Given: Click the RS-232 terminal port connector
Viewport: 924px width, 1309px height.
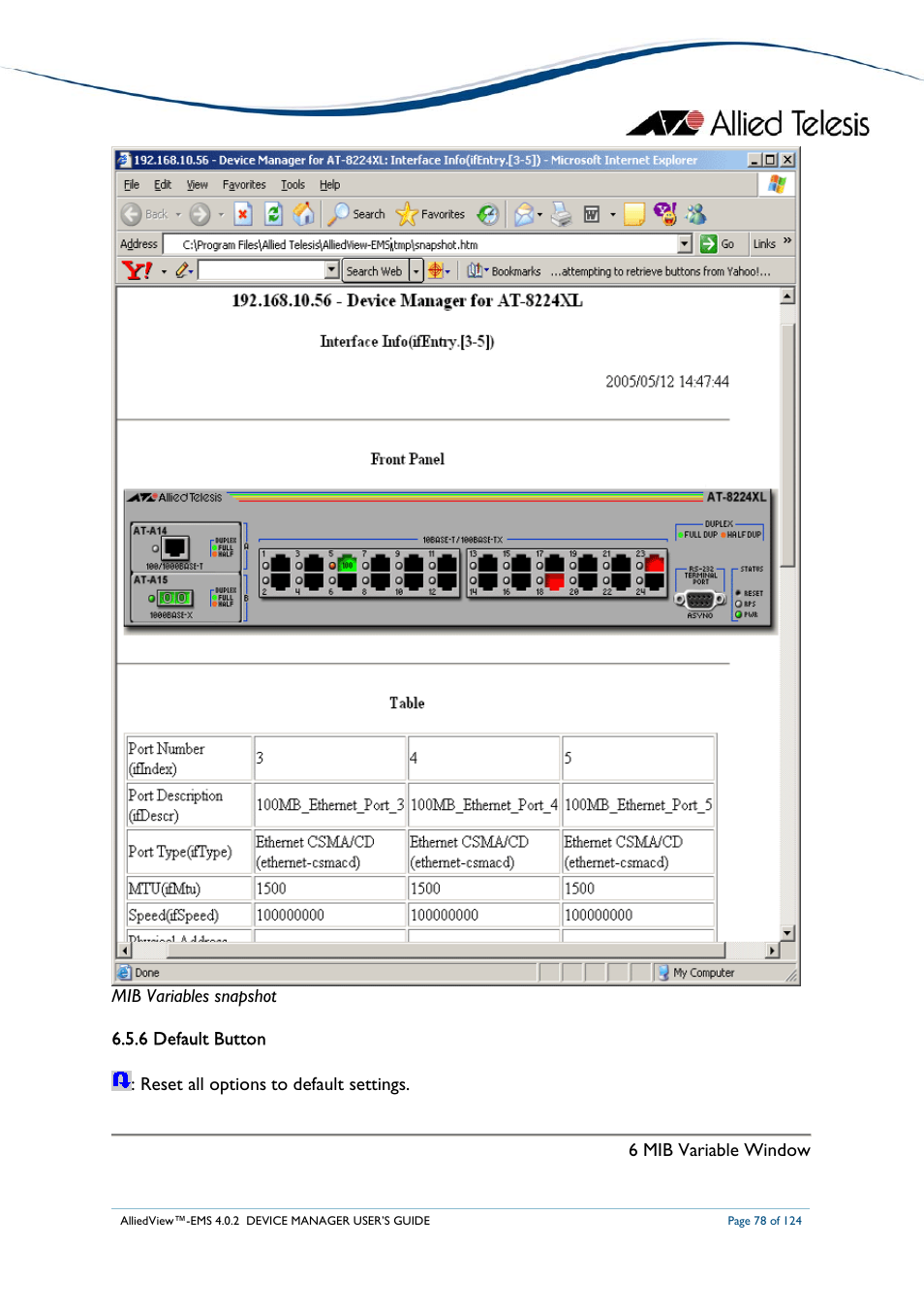Looking at the screenshot, I should (x=699, y=600).
